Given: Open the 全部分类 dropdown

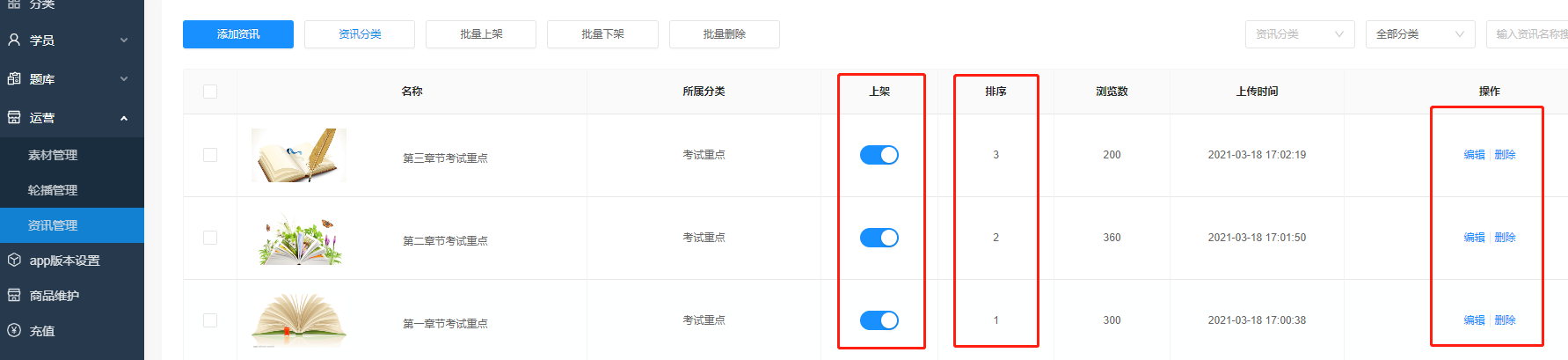Looking at the screenshot, I should point(1420,34).
